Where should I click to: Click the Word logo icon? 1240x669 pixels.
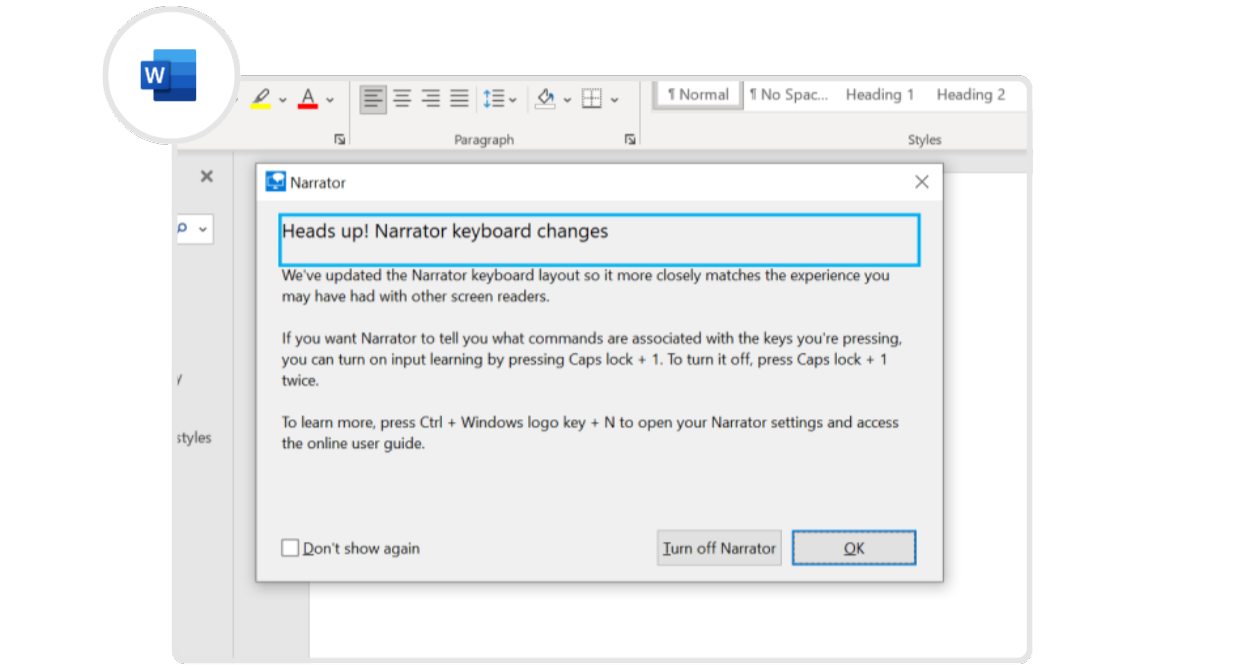tap(170, 76)
